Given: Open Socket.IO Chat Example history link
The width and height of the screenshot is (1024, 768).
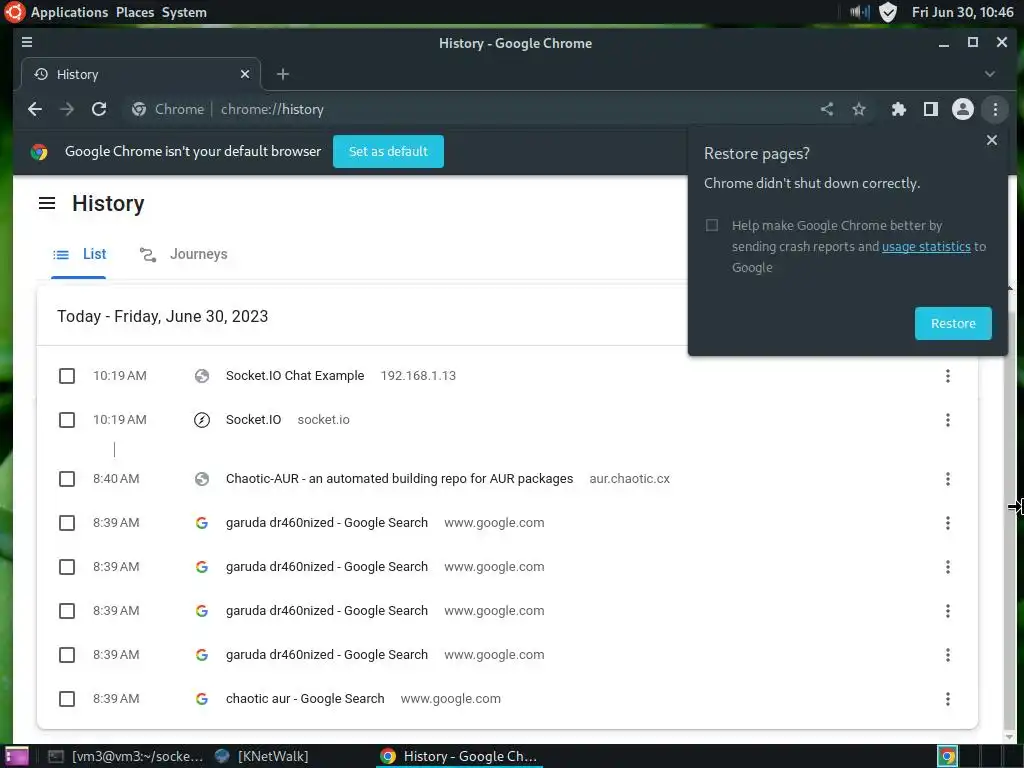Looking at the screenshot, I should pos(295,376).
